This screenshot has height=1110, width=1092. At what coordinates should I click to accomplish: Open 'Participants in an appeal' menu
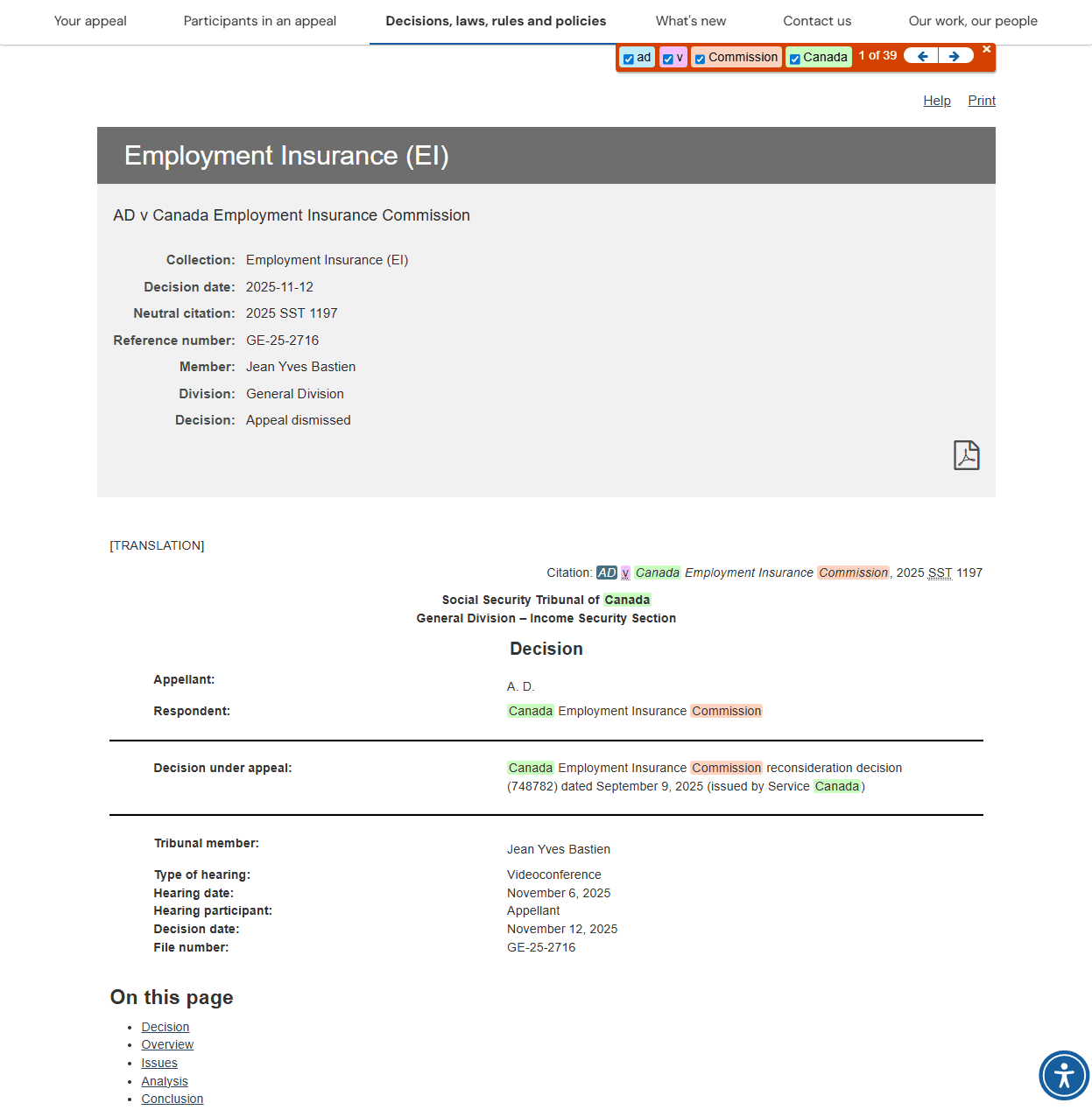(x=260, y=21)
